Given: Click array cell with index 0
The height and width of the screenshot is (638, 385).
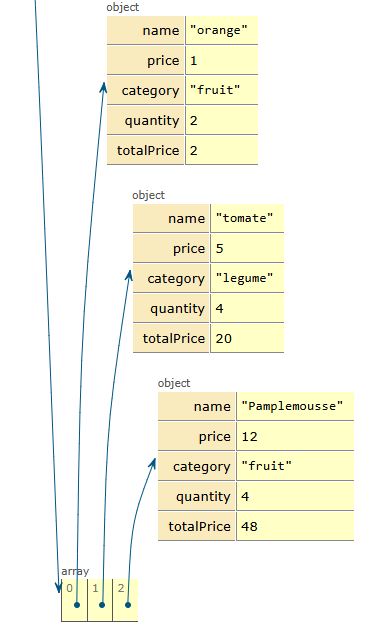Looking at the screenshot, I should 74,600.
